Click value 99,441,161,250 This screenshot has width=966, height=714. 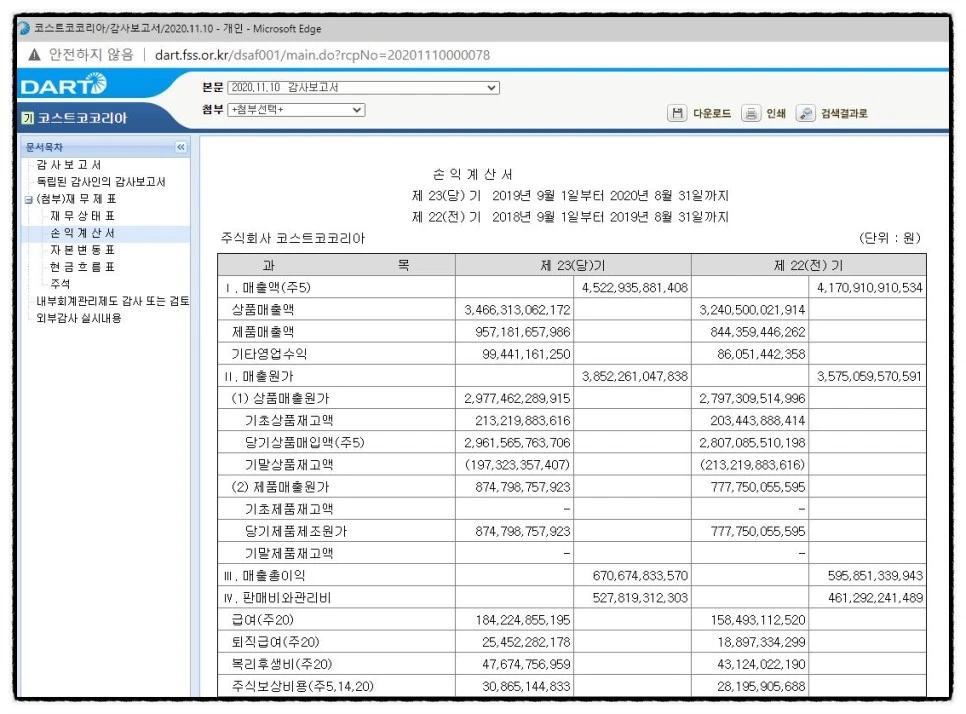526,354
